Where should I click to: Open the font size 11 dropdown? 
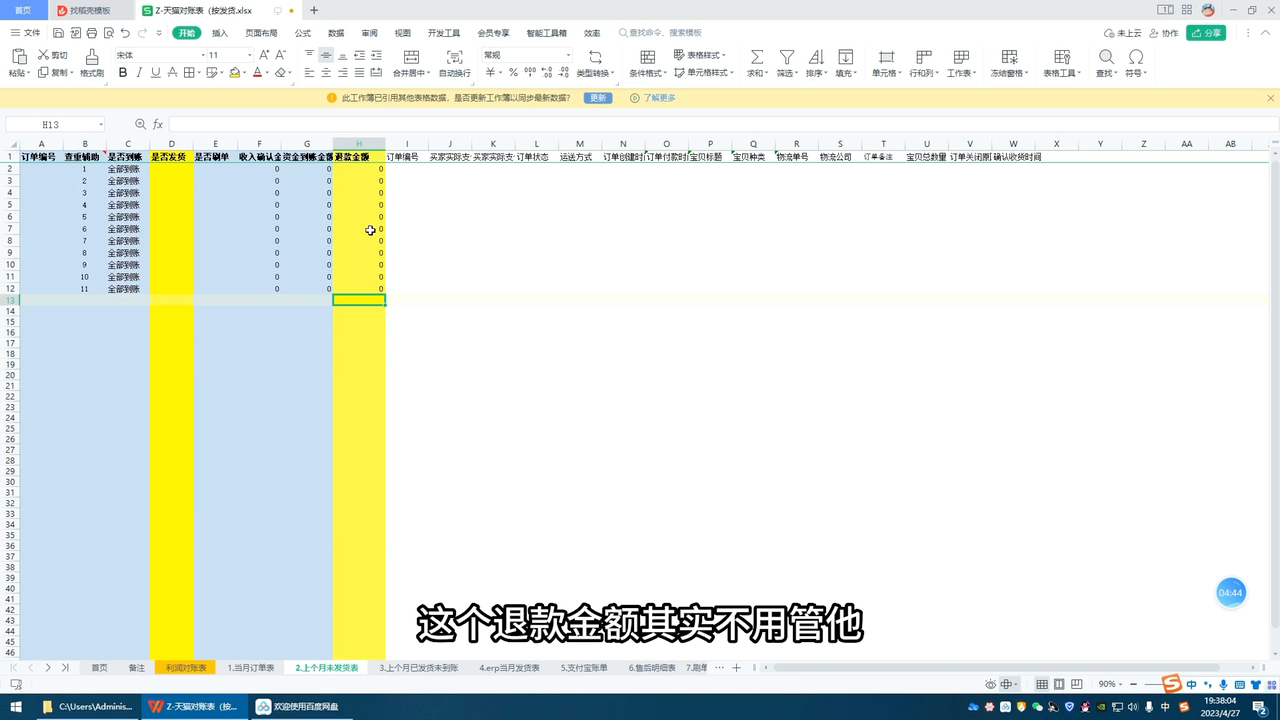[250, 55]
